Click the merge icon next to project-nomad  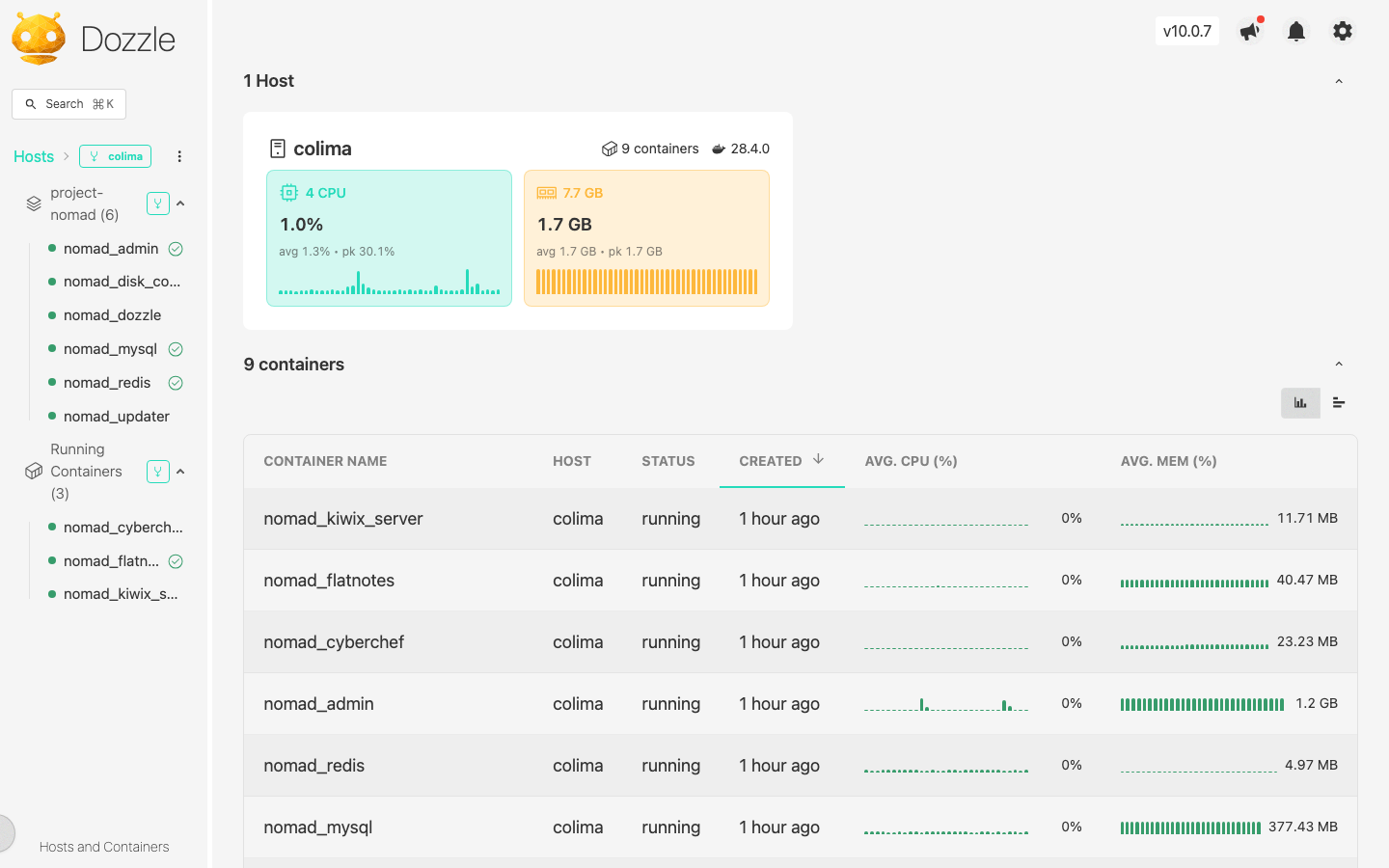pyautogui.click(x=158, y=203)
